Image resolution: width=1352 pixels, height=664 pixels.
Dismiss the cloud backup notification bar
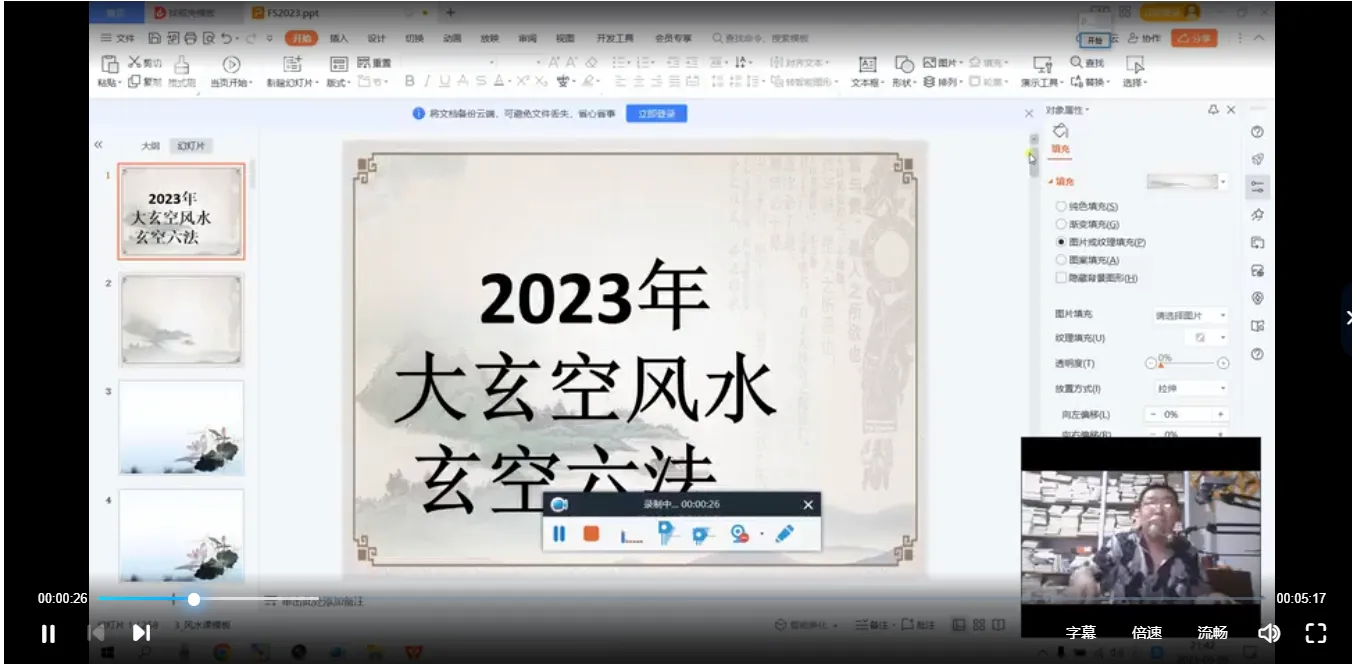pyautogui.click(x=1029, y=113)
